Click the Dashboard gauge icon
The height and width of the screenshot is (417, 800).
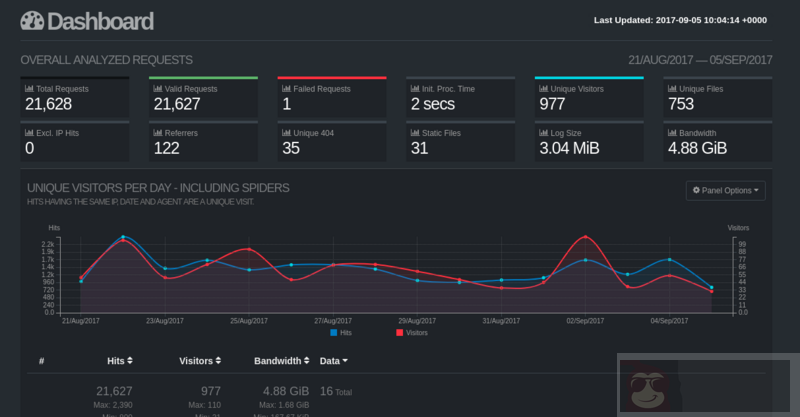(x=32, y=21)
